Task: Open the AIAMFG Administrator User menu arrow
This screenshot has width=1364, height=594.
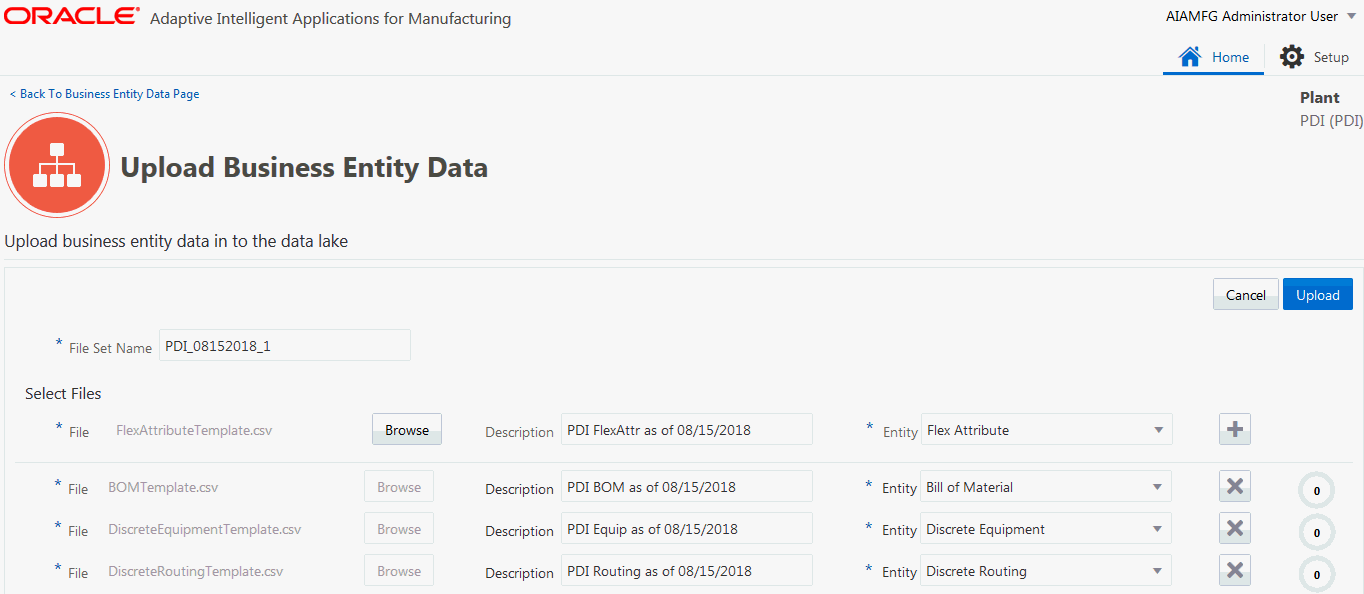Action: pyautogui.click(x=1352, y=17)
